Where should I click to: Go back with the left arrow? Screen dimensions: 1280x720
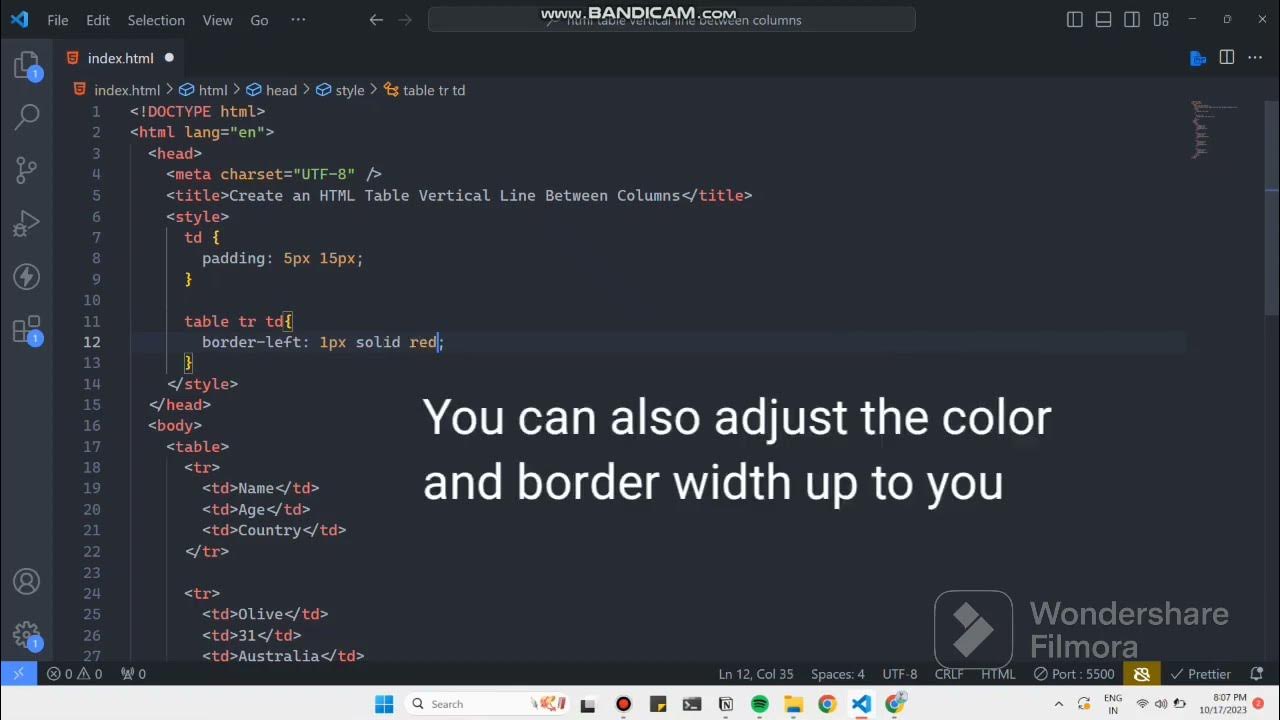(376, 19)
